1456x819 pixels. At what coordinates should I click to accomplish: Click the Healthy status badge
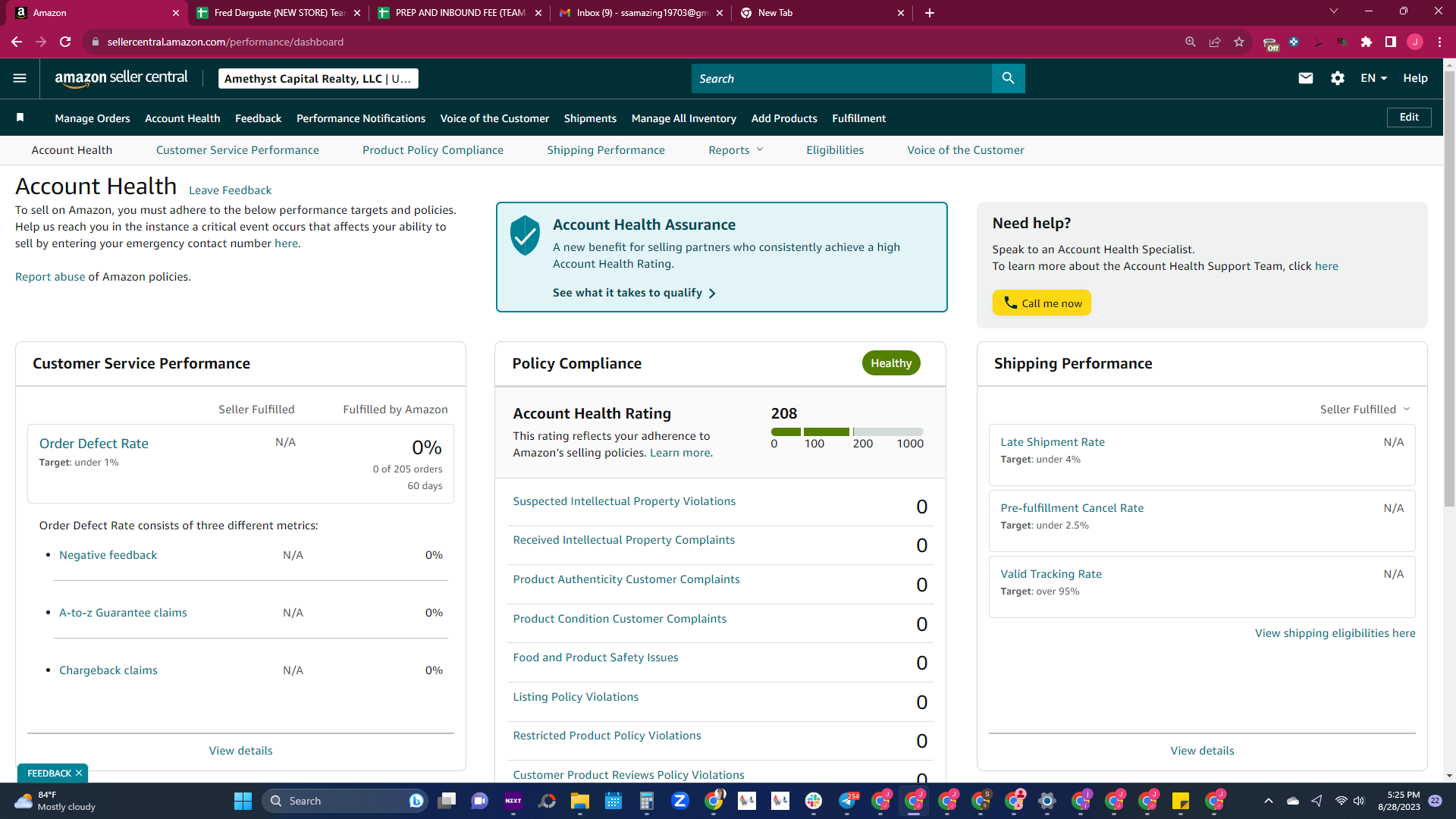click(891, 363)
